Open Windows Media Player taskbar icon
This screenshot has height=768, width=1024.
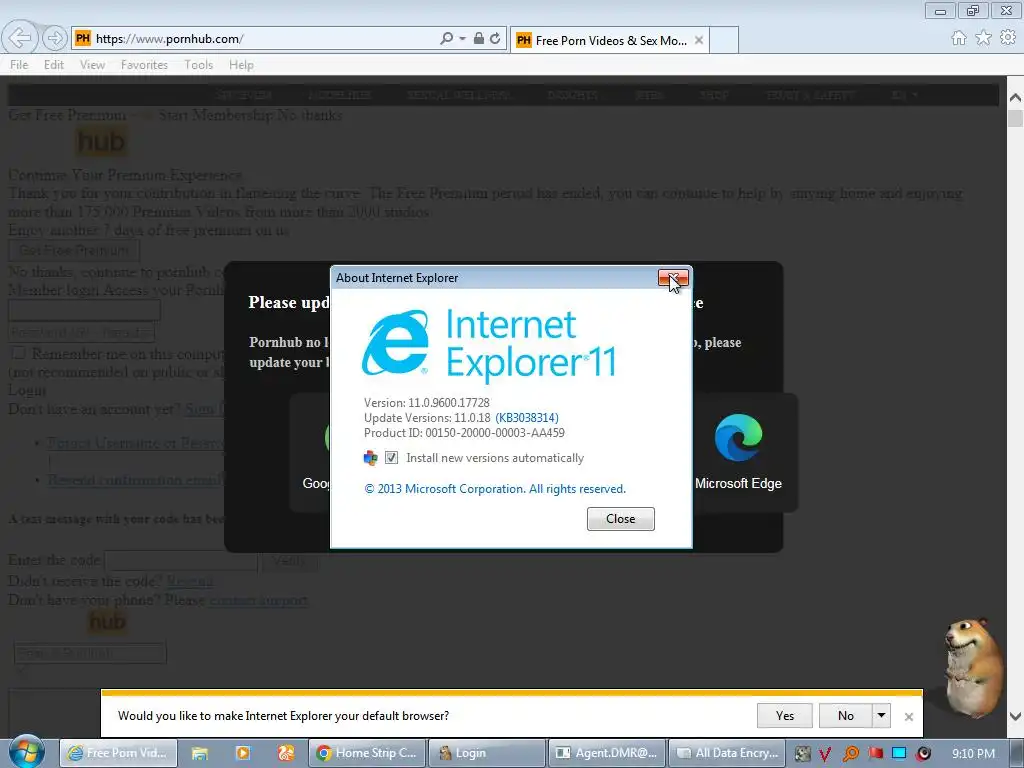pyautogui.click(x=242, y=753)
